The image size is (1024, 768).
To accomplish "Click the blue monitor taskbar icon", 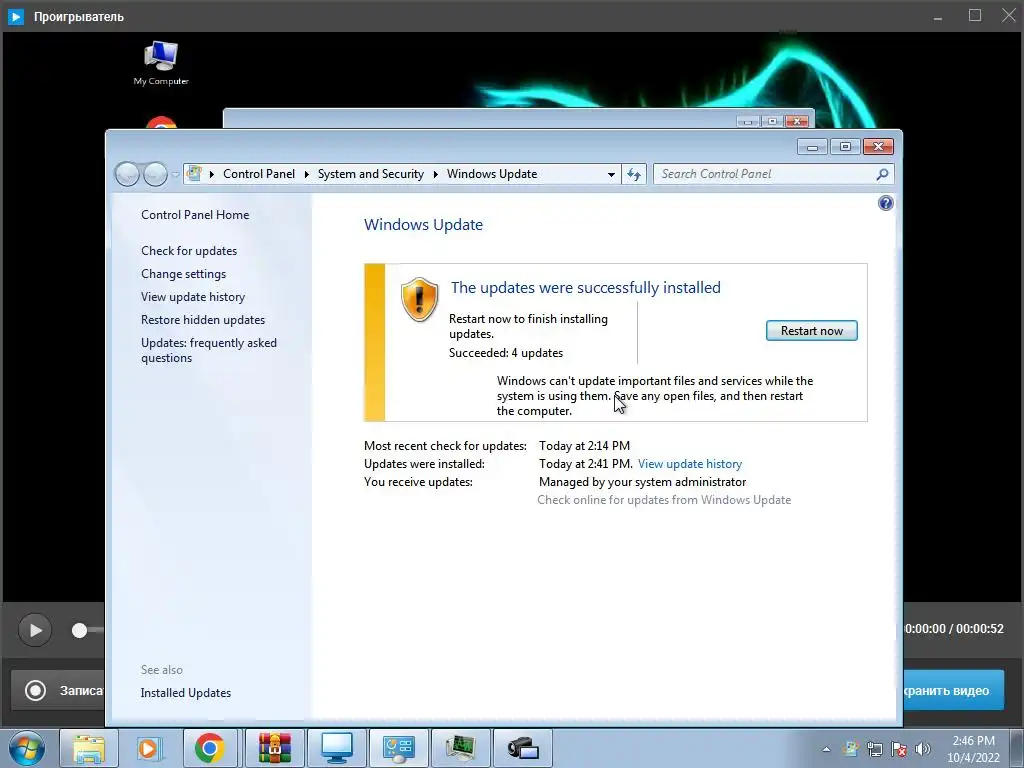I will (337, 748).
